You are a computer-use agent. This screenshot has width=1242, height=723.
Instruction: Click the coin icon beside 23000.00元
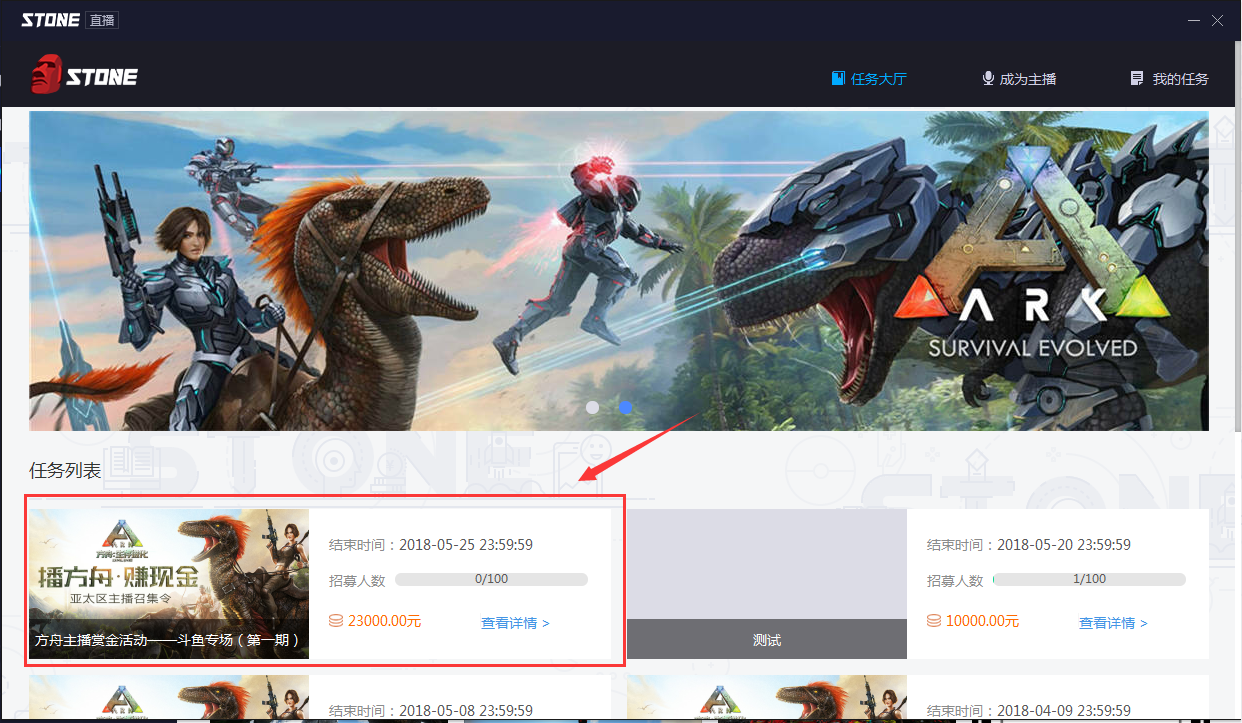[x=336, y=621]
